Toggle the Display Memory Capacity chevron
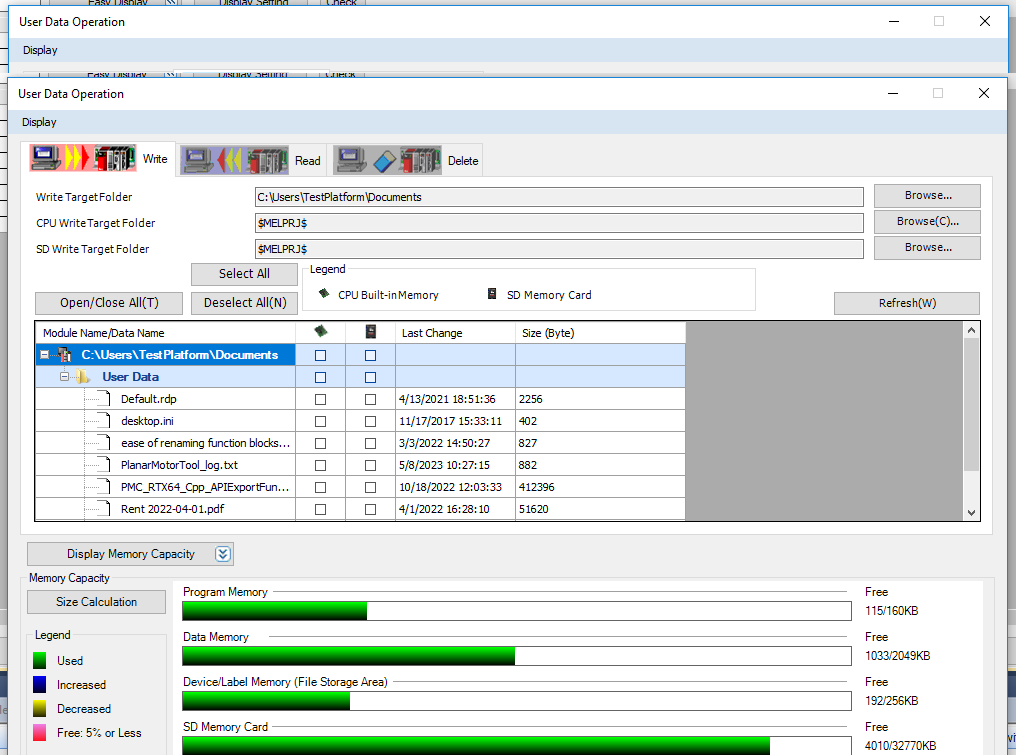 click(x=223, y=554)
